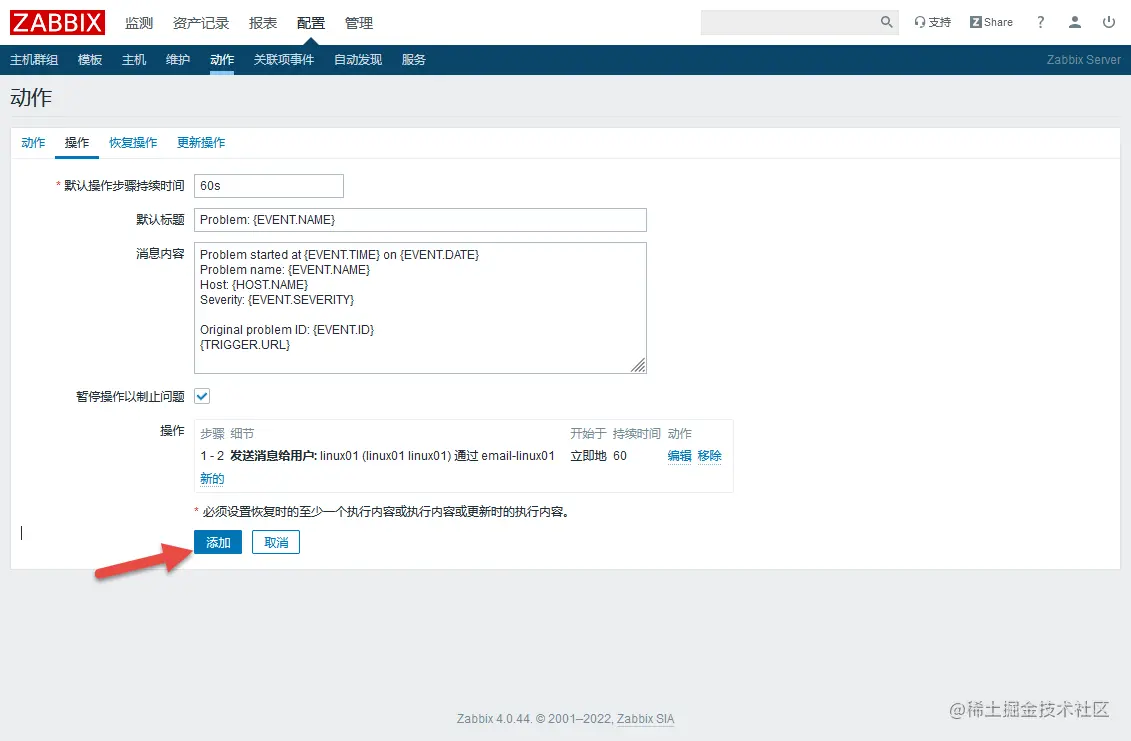The width and height of the screenshot is (1131, 741).
Task: Open the Share link
Action: pyautogui.click(x=991, y=22)
